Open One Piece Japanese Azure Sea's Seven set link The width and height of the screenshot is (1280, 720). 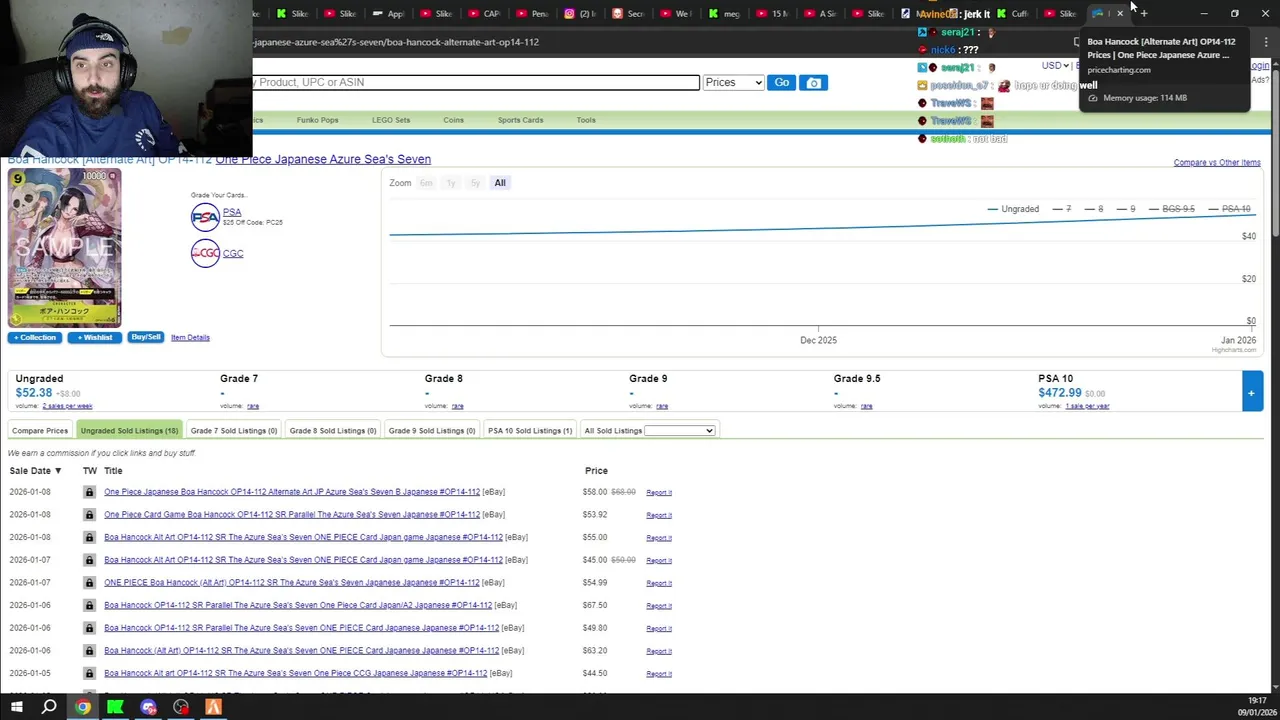(323, 159)
